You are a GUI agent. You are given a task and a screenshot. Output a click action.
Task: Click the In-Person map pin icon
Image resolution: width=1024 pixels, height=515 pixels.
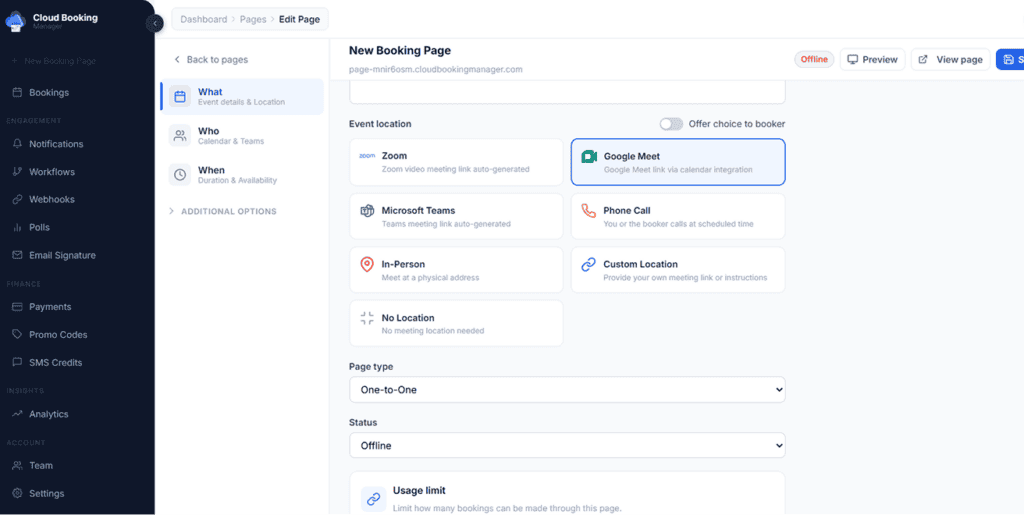click(367, 265)
